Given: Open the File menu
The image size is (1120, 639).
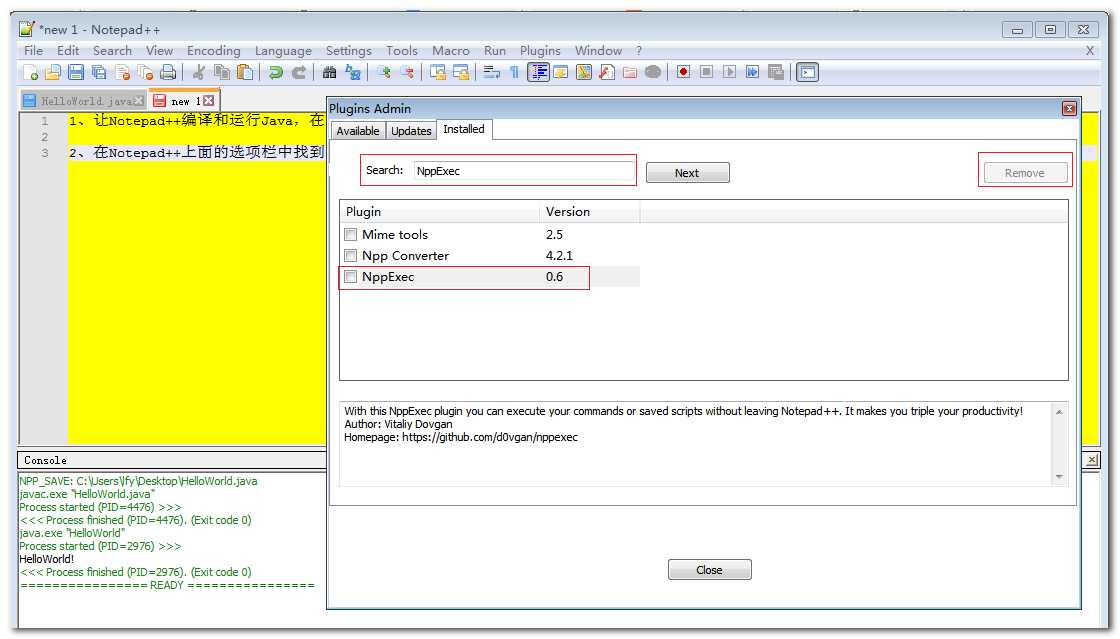Looking at the screenshot, I should 34,51.
